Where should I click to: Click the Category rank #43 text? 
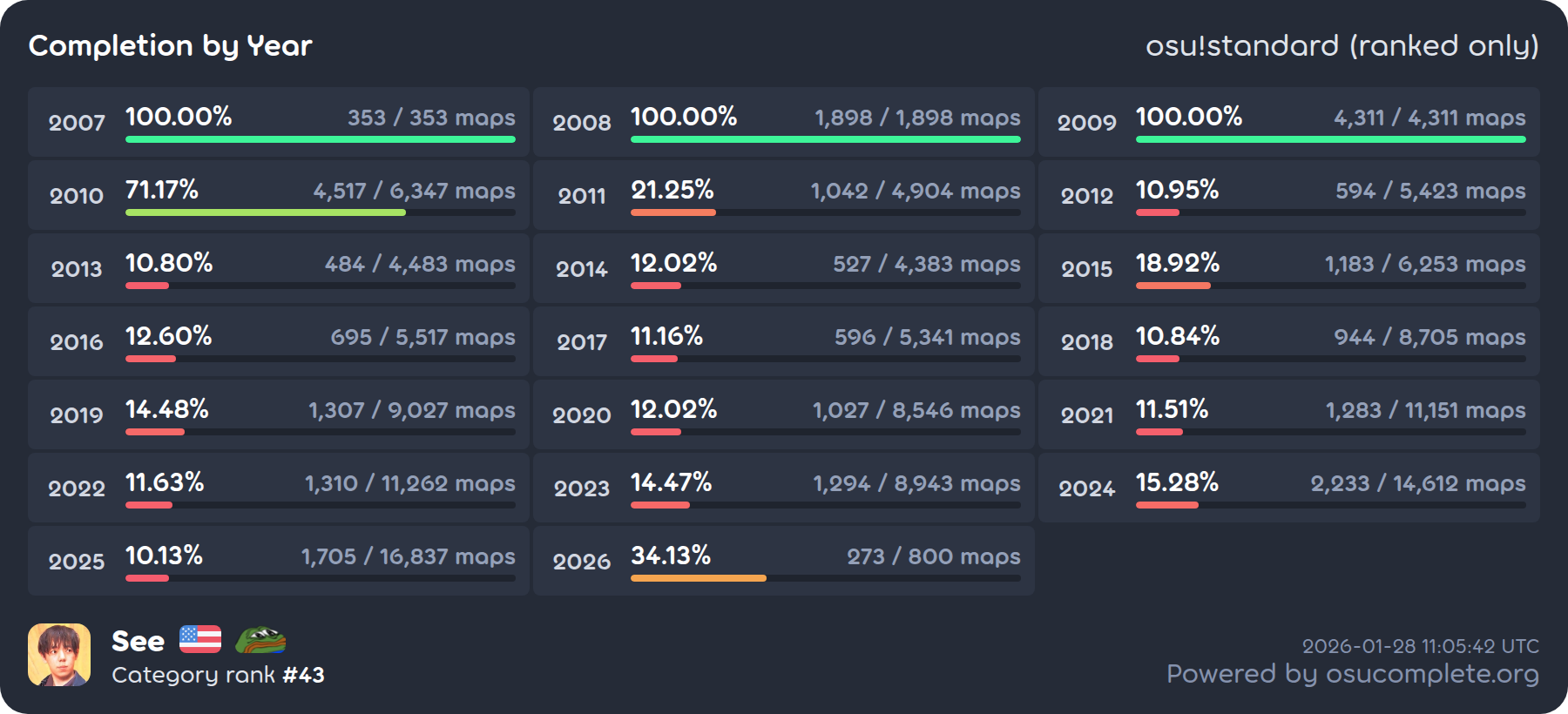pyautogui.click(x=218, y=675)
